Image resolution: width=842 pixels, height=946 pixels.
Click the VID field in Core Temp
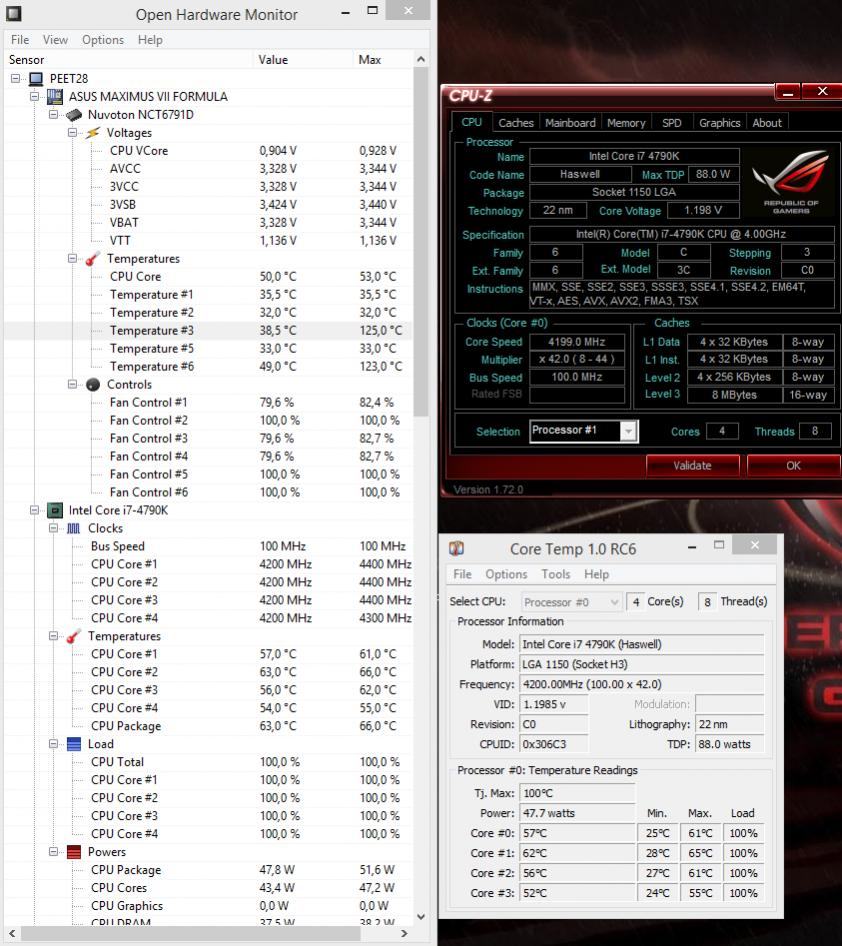(553, 704)
